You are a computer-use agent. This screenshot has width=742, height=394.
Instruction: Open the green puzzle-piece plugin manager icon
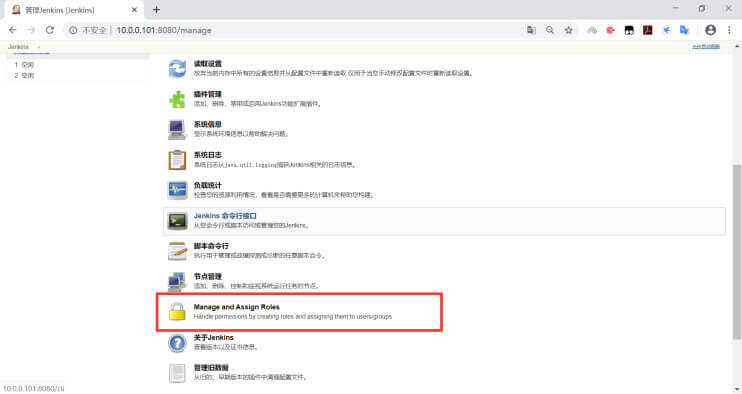click(x=177, y=99)
